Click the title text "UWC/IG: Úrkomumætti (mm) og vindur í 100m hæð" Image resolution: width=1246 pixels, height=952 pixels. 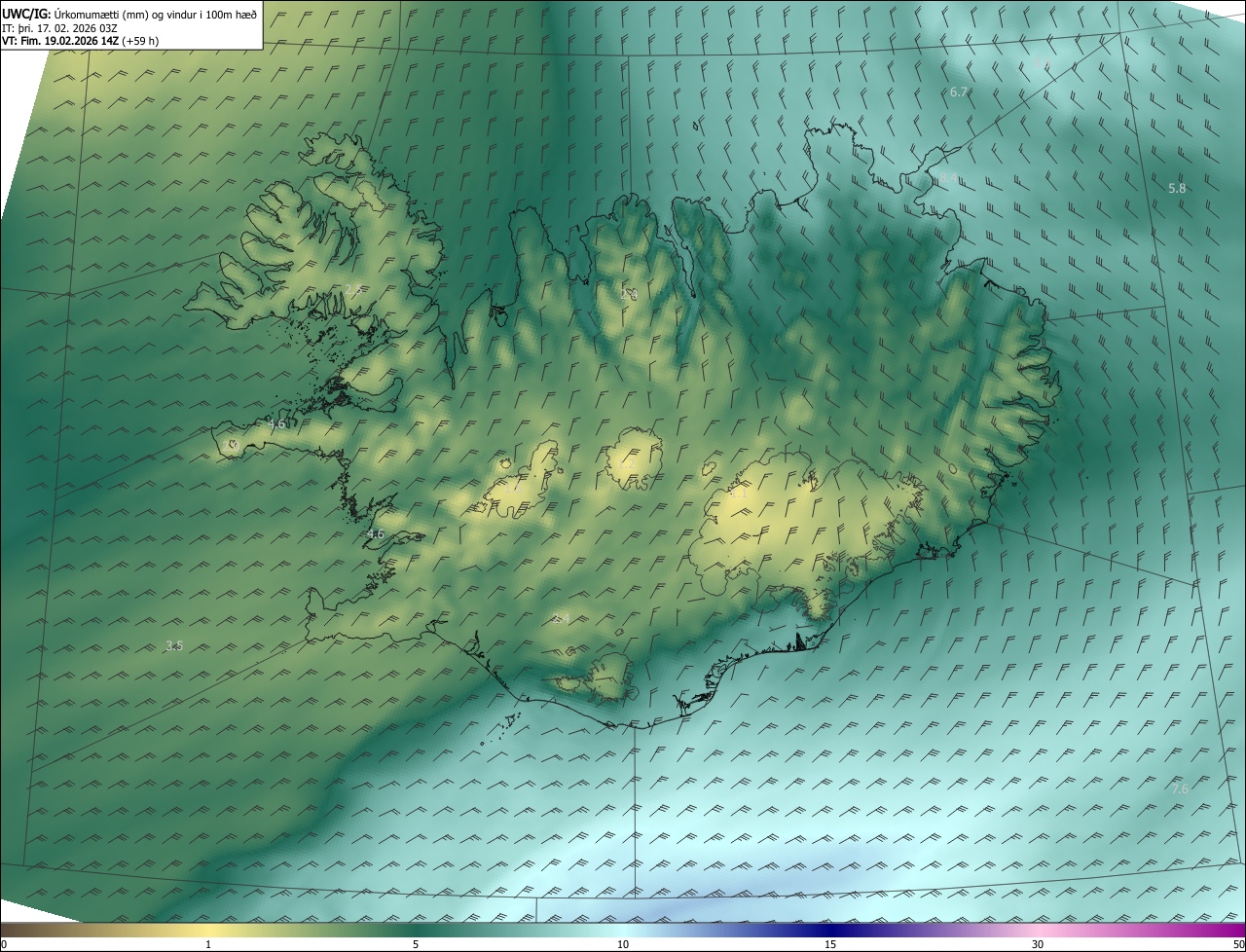129,14
